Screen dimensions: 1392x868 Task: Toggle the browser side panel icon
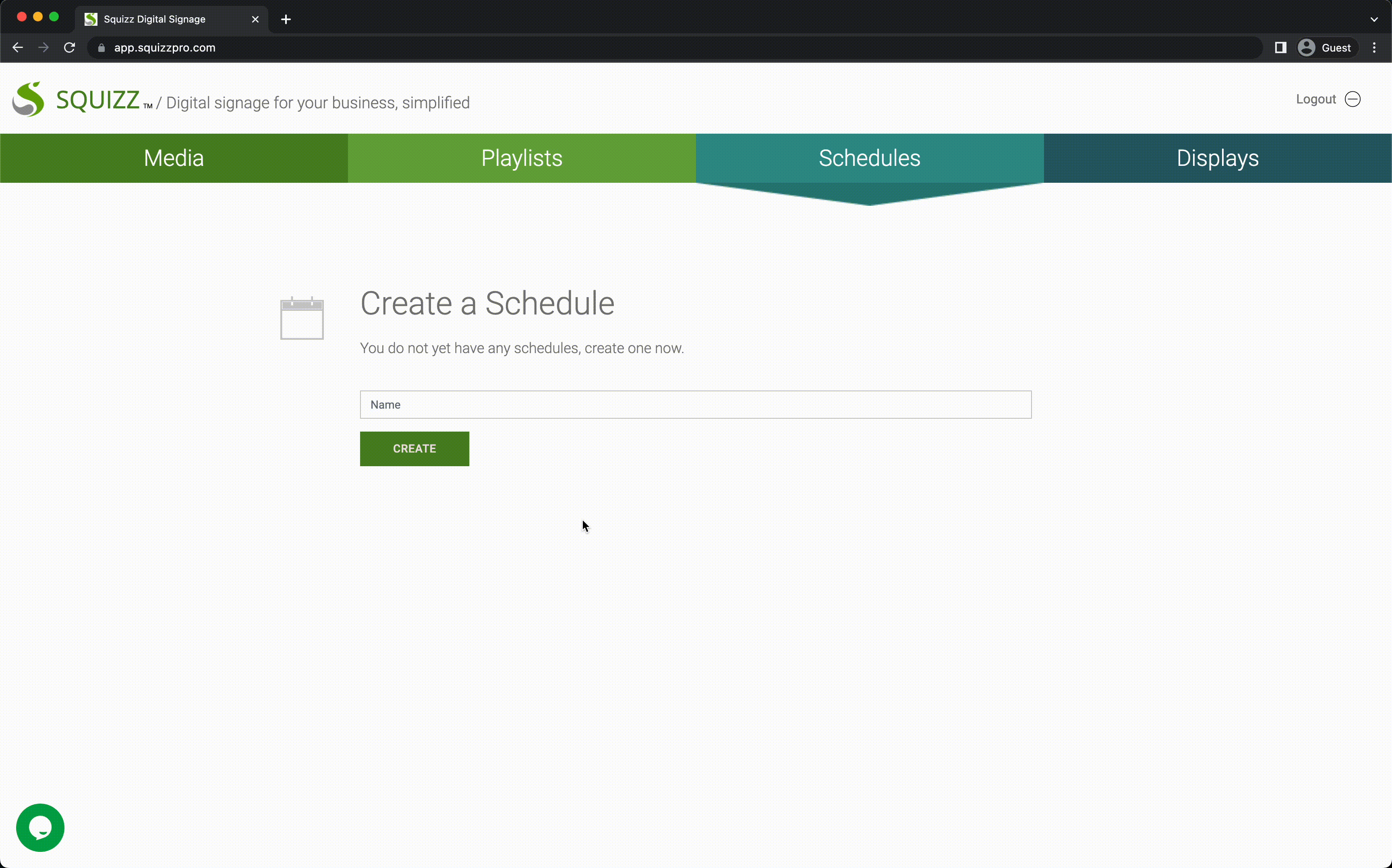[1280, 48]
